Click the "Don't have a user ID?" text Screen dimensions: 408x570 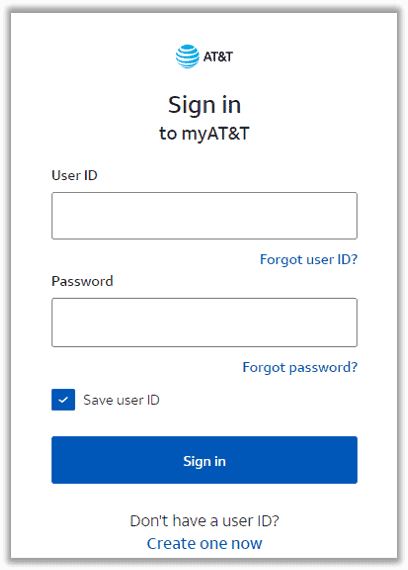204,521
